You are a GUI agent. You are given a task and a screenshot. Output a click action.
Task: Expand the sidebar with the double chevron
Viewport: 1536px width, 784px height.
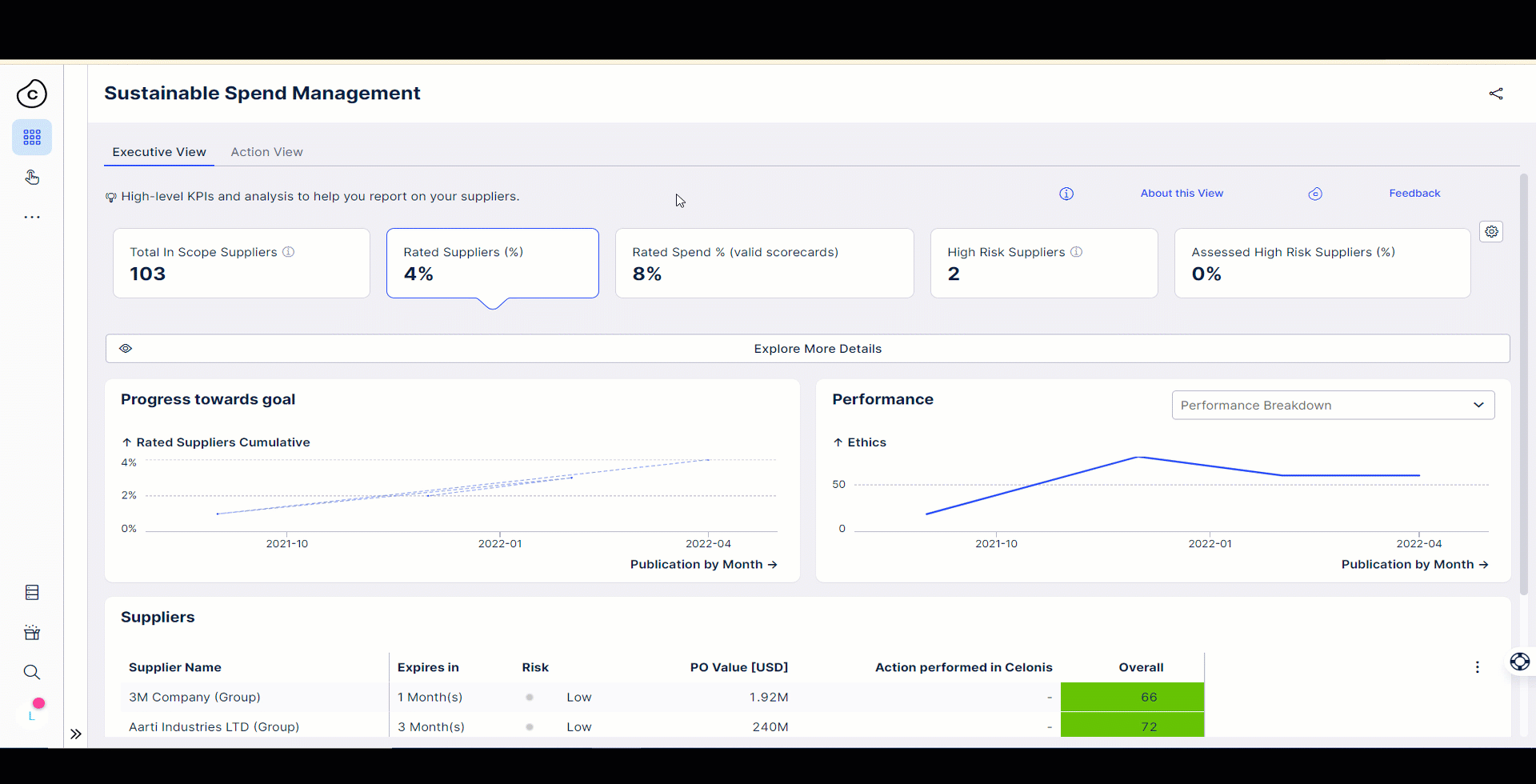(x=76, y=733)
